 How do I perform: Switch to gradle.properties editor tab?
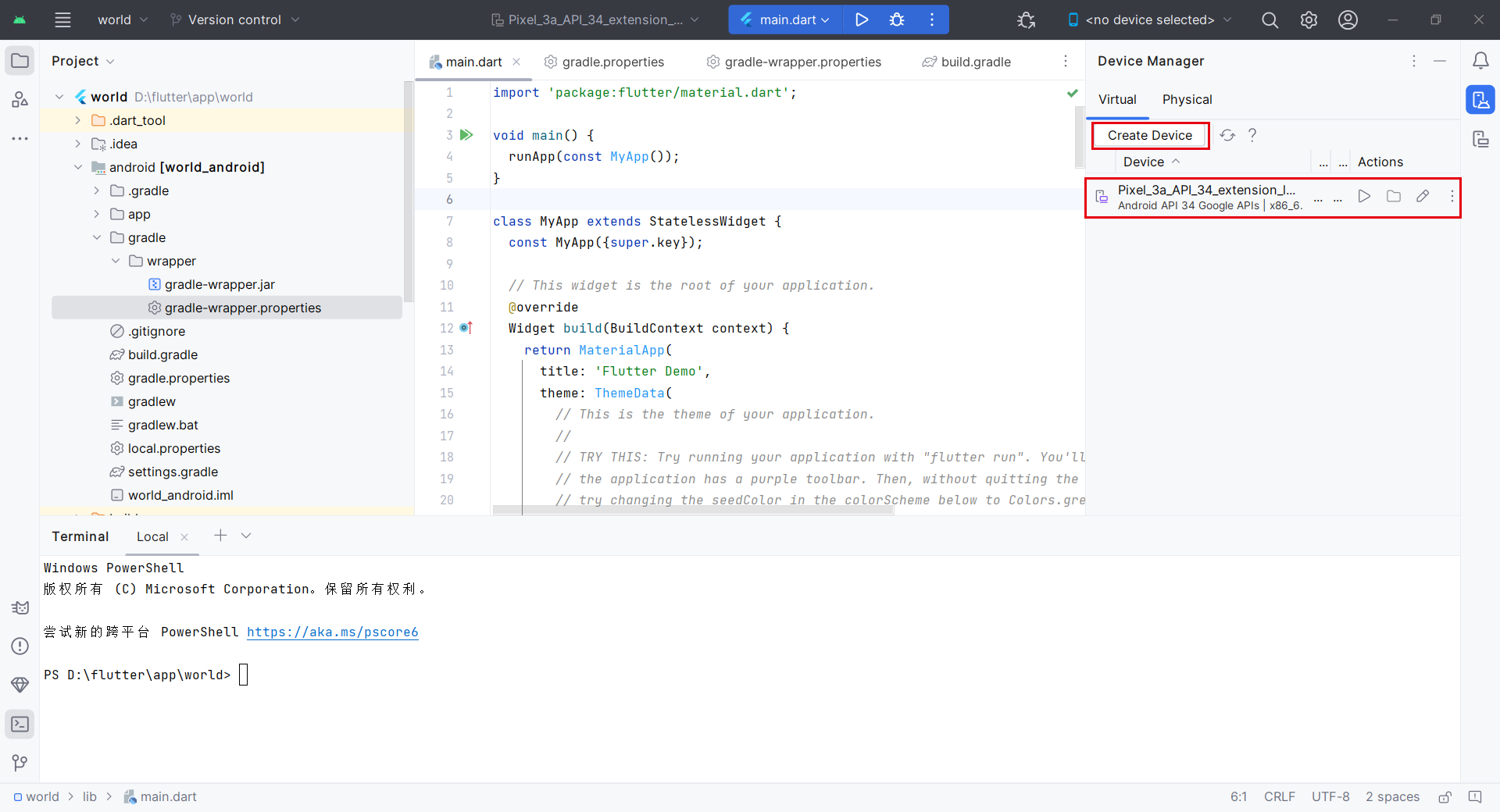pyautogui.click(x=604, y=62)
